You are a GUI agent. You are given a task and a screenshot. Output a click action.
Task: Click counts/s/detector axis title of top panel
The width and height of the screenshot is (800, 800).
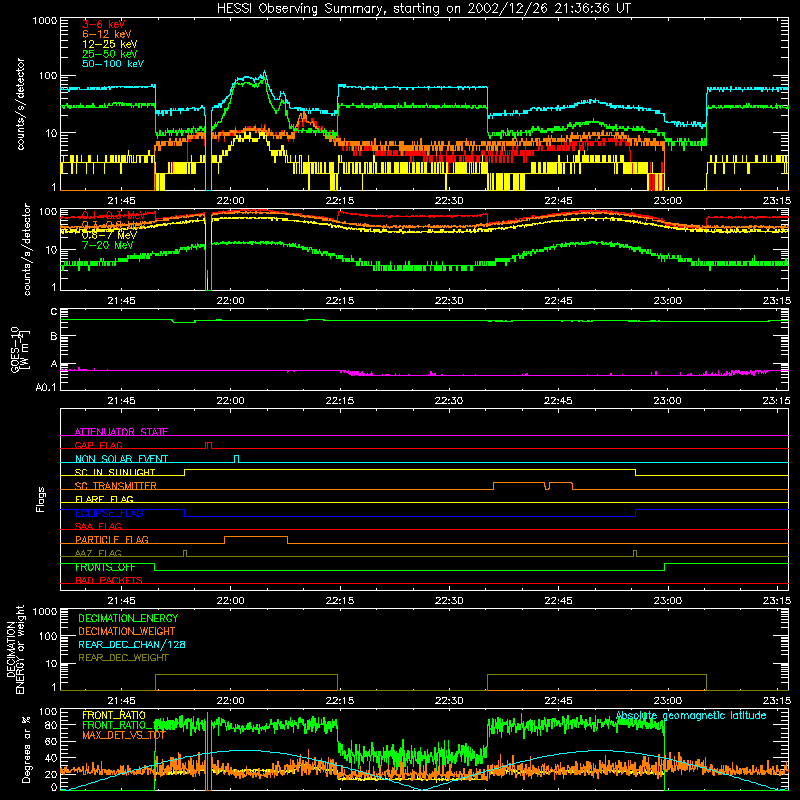tap(20, 104)
